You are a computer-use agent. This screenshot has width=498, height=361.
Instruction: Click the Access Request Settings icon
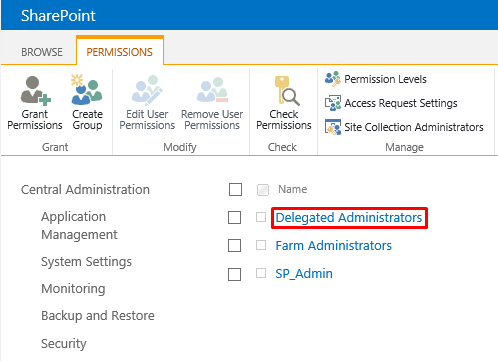(333, 103)
